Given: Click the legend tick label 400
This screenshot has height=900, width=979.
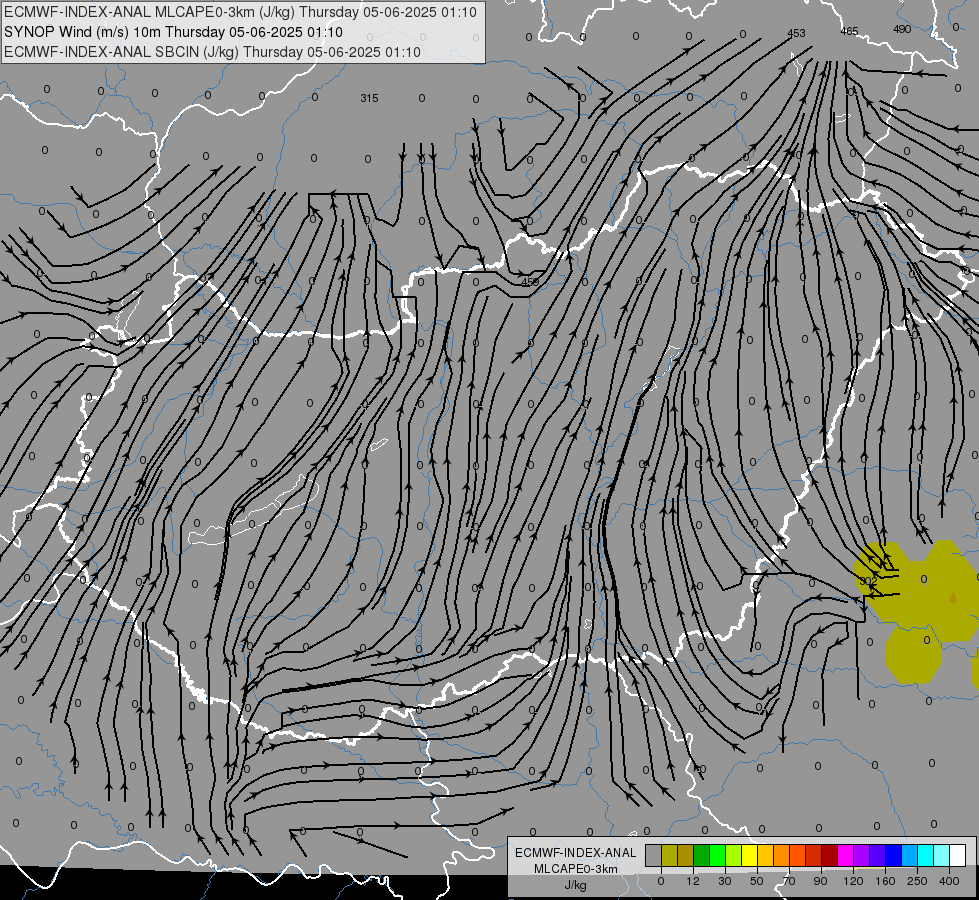Looking at the screenshot, I should (x=949, y=881).
